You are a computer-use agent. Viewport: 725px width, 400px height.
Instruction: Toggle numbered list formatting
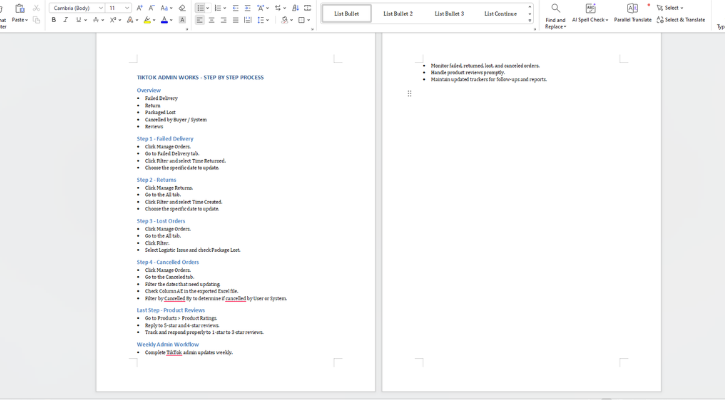click(x=218, y=8)
